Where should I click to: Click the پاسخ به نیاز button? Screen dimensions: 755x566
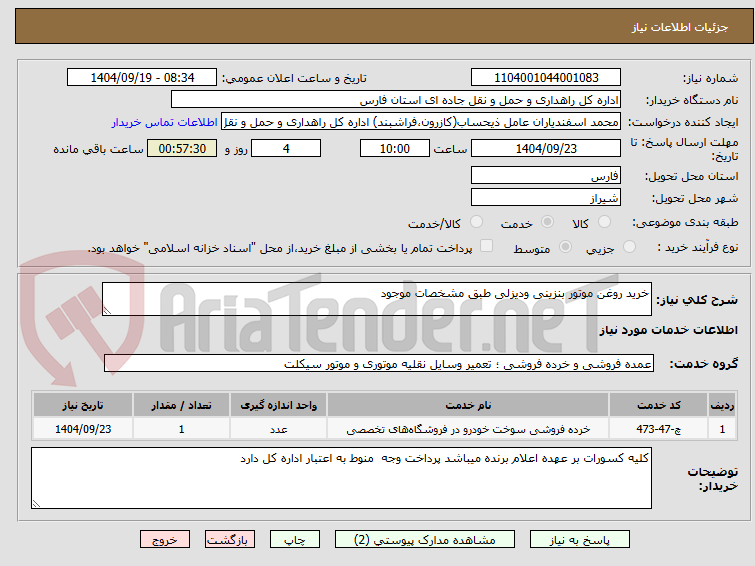[x=580, y=540]
